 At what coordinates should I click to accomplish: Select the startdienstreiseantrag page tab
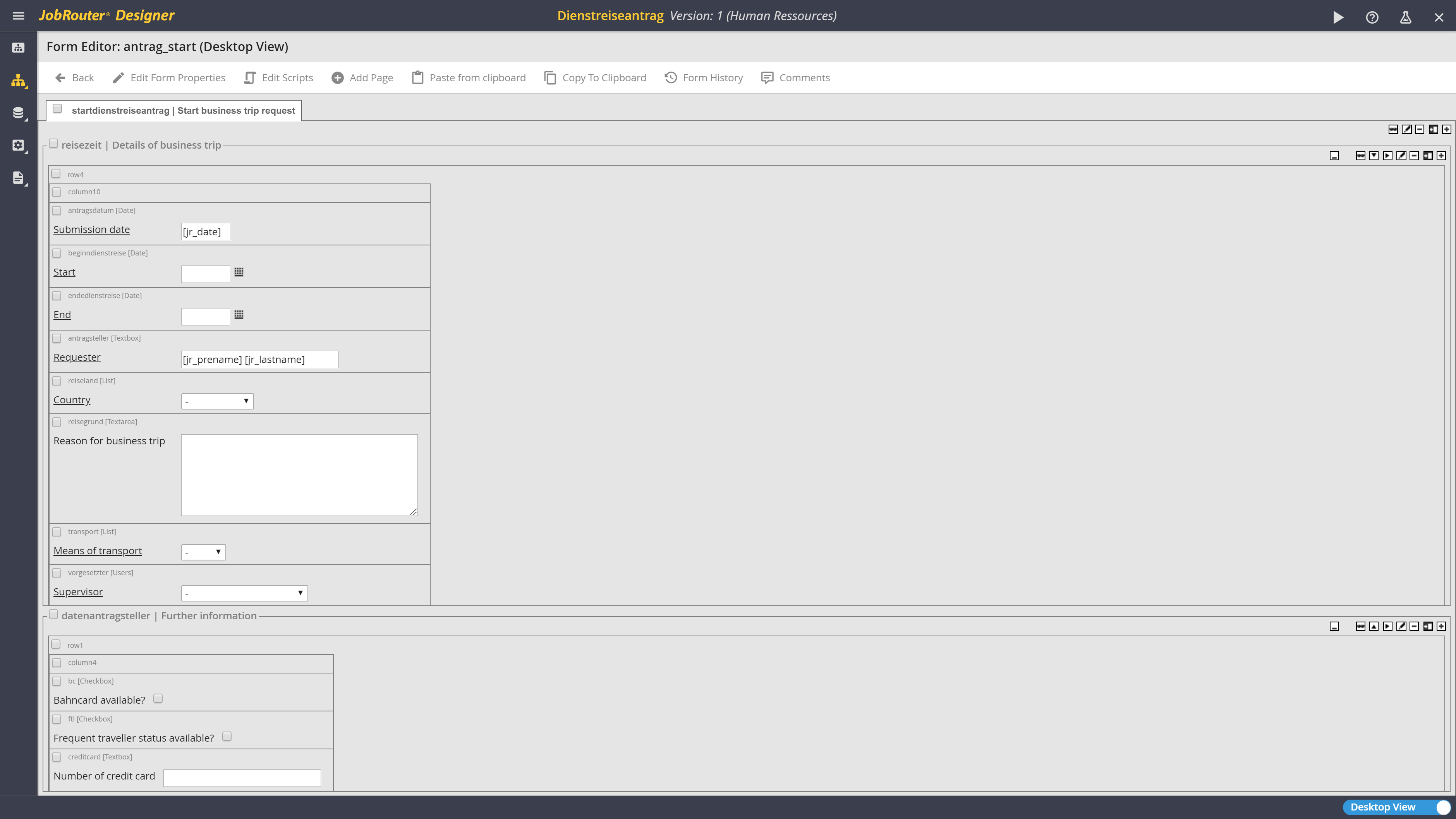pyautogui.click(x=182, y=111)
